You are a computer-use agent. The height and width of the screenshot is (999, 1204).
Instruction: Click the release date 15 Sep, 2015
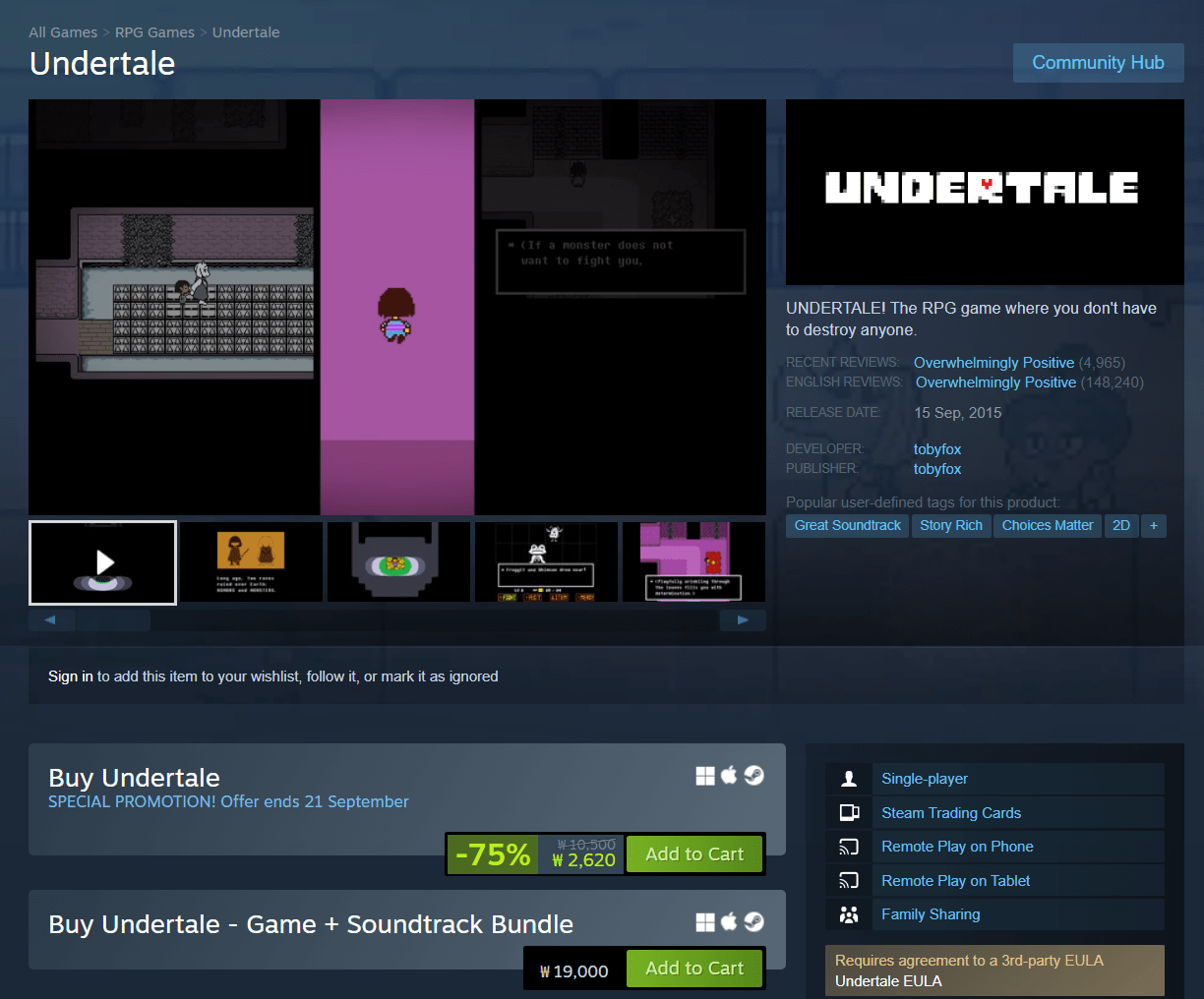[x=958, y=413]
